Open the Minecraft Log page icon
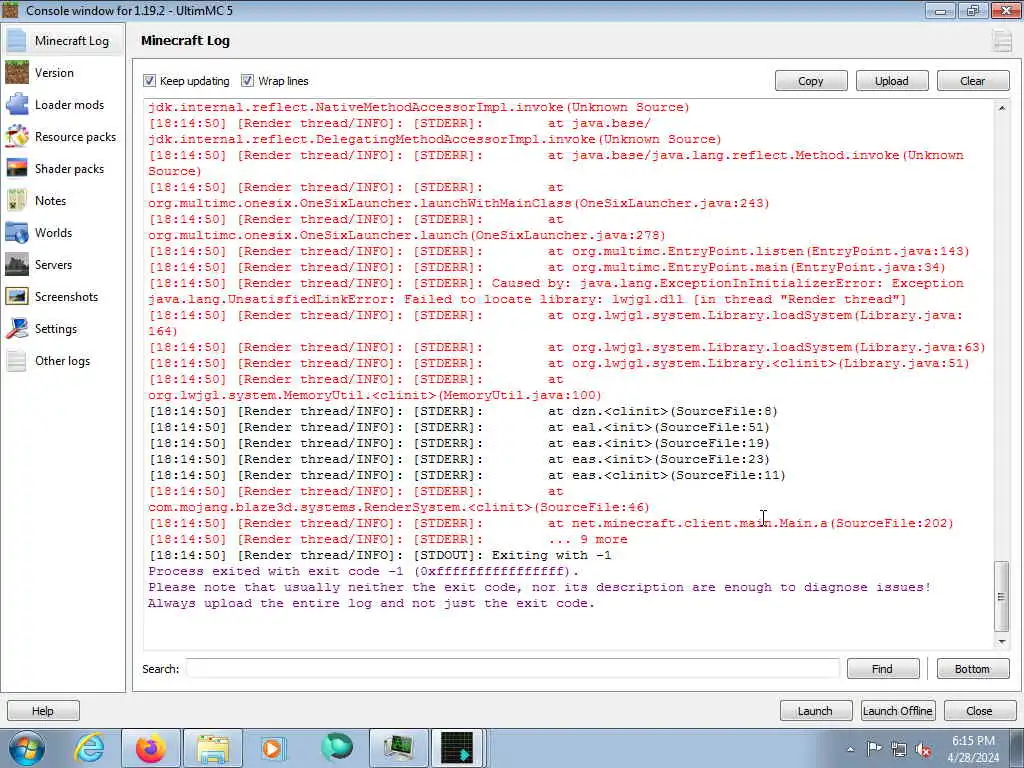 pyautogui.click(x=17, y=40)
